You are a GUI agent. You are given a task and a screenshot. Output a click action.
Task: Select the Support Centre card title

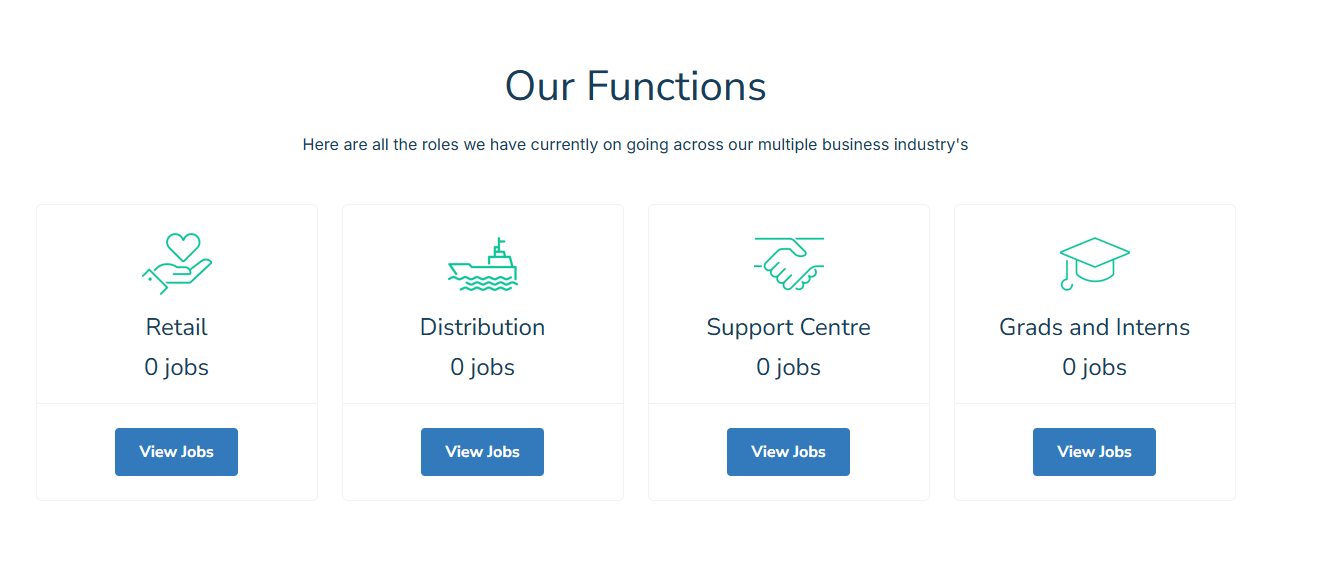(789, 328)
